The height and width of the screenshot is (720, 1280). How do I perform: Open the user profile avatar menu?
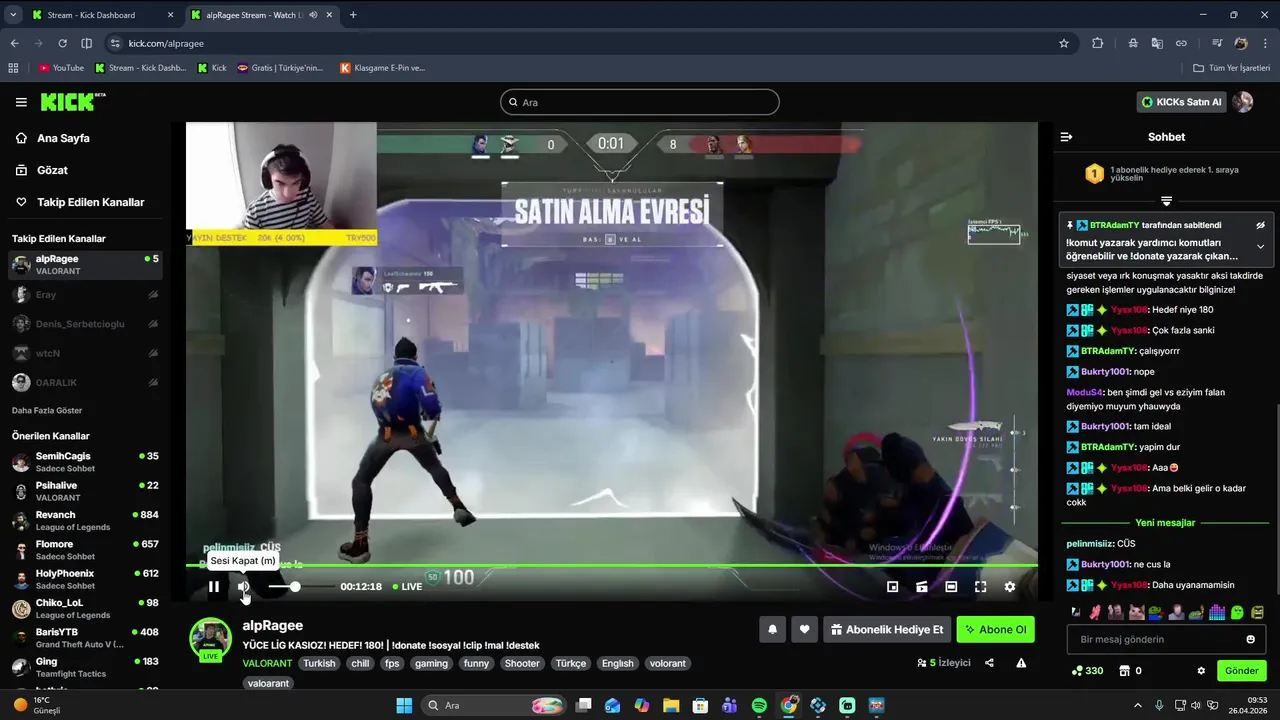[1243, 102]
